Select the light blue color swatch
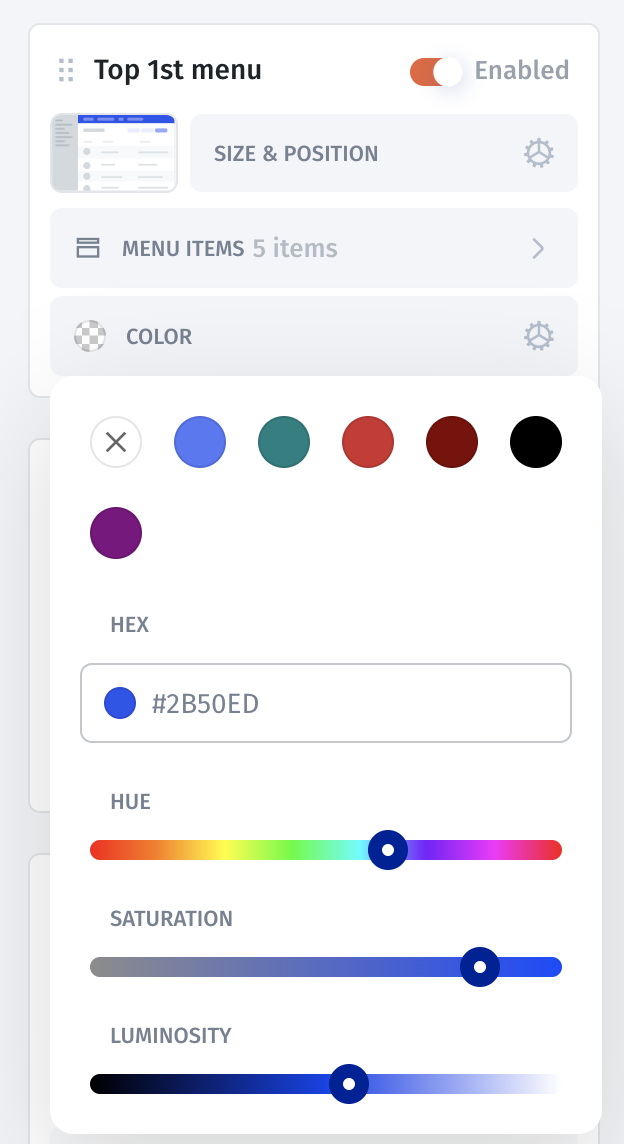 click(200, 442)
